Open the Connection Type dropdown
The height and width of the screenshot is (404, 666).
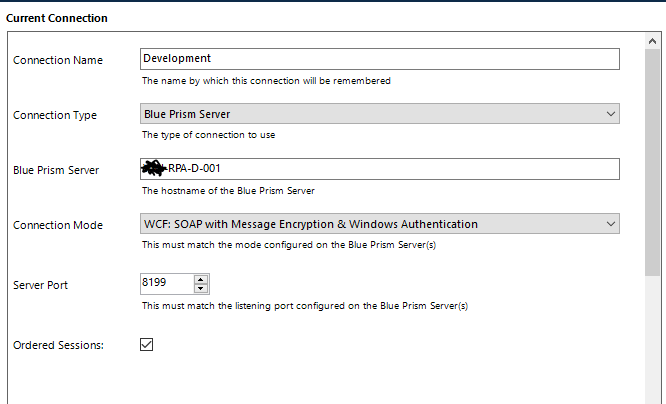pyautogui.click(x=370, y=114)
